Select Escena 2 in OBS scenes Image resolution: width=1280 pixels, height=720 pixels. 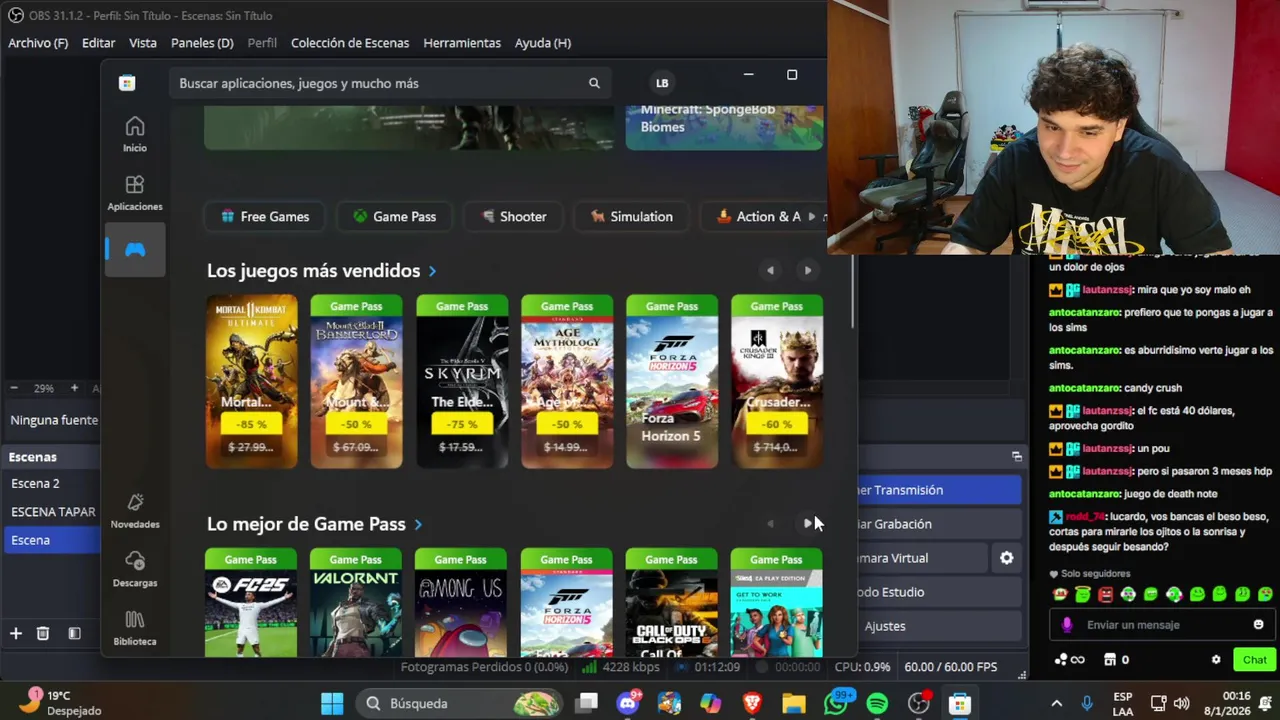coord(50,483)
